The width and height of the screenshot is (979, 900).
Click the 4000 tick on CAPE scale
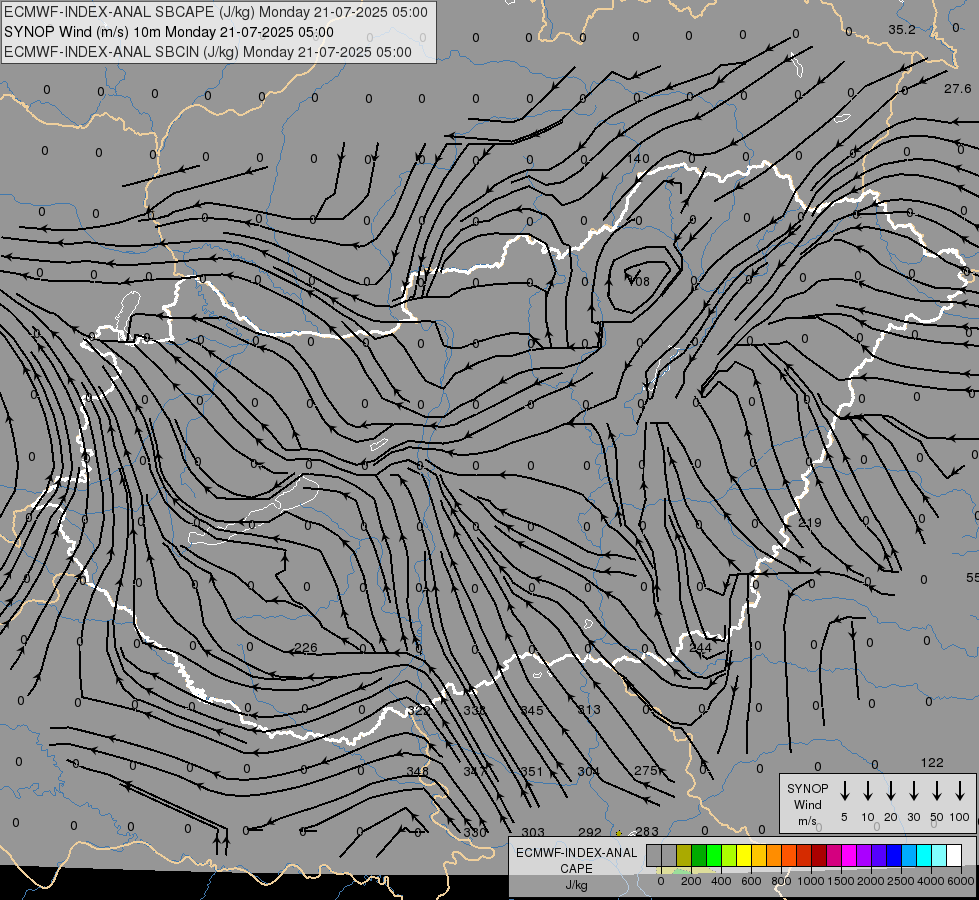click(x=931, y=881)
